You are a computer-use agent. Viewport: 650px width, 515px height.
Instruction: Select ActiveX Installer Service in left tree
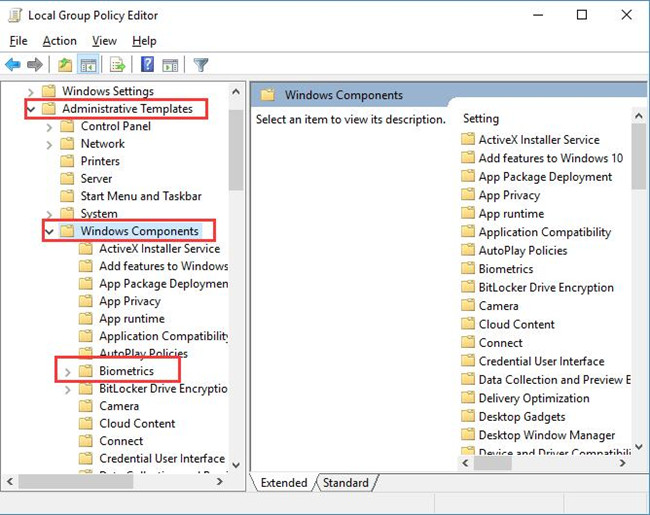tap(160, 248)
